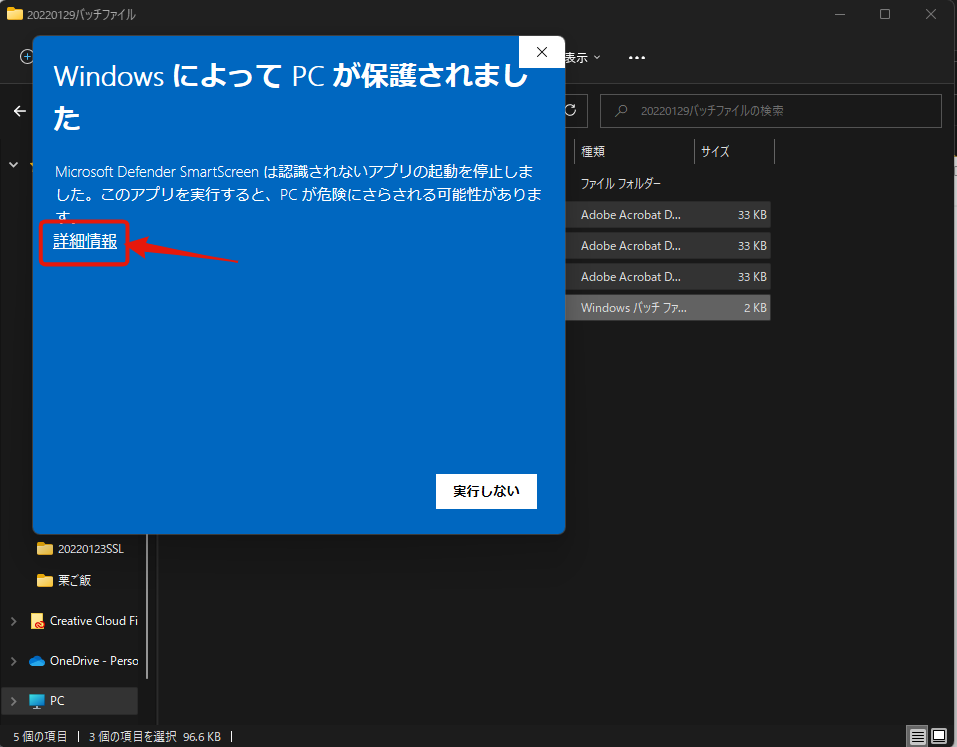
Task: Click the Creative Cloud Files icon
Action: click(38, 621)
